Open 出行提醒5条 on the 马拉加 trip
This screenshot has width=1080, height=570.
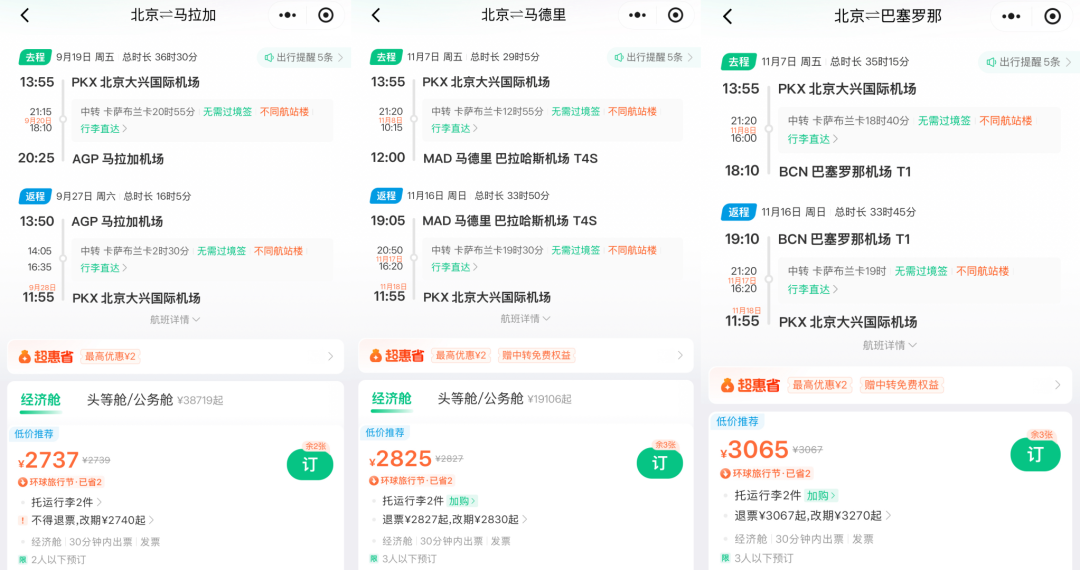point(304,58)
